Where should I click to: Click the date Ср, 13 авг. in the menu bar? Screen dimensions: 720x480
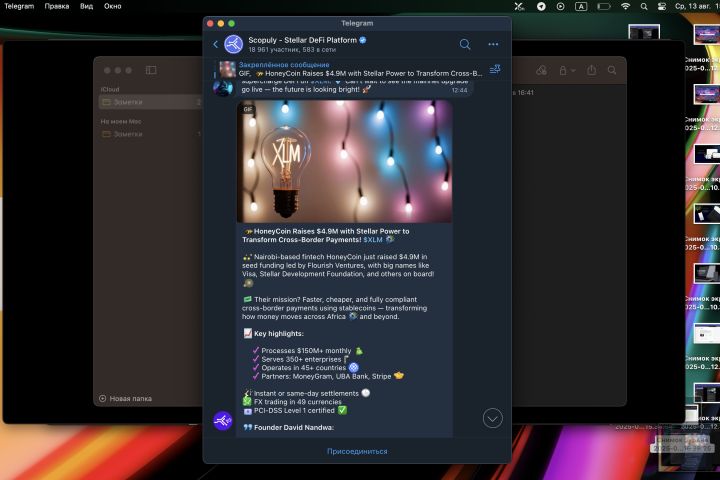click(x=694, y=6)
